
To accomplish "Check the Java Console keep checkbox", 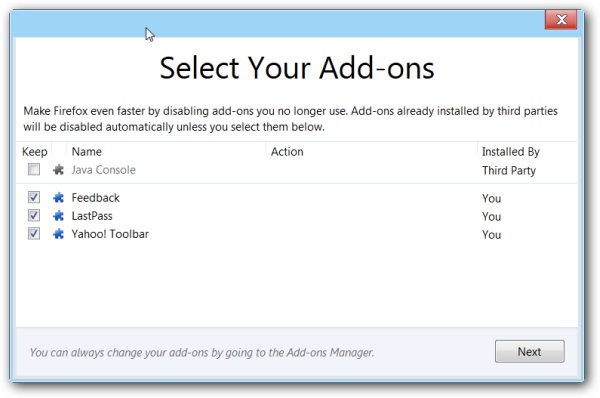I will click(34, 169).
